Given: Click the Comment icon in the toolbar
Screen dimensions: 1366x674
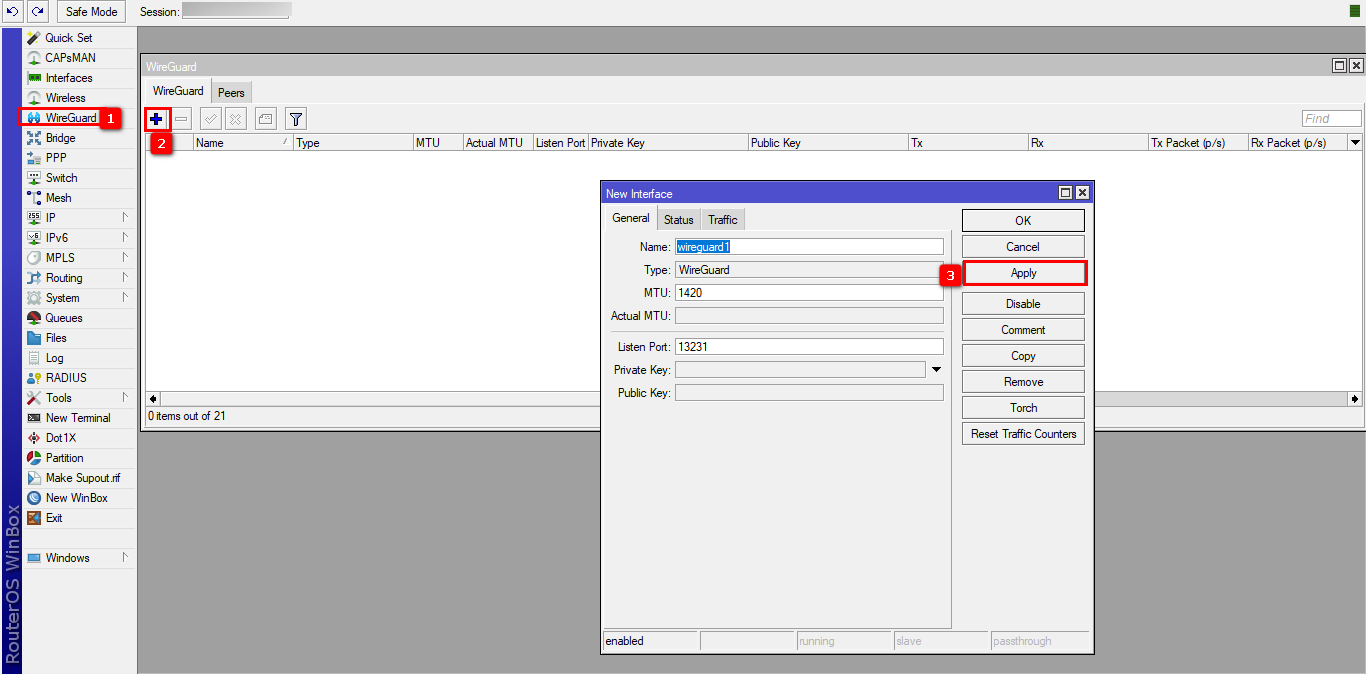Looking at the screenshot, I should pos(265,119).
